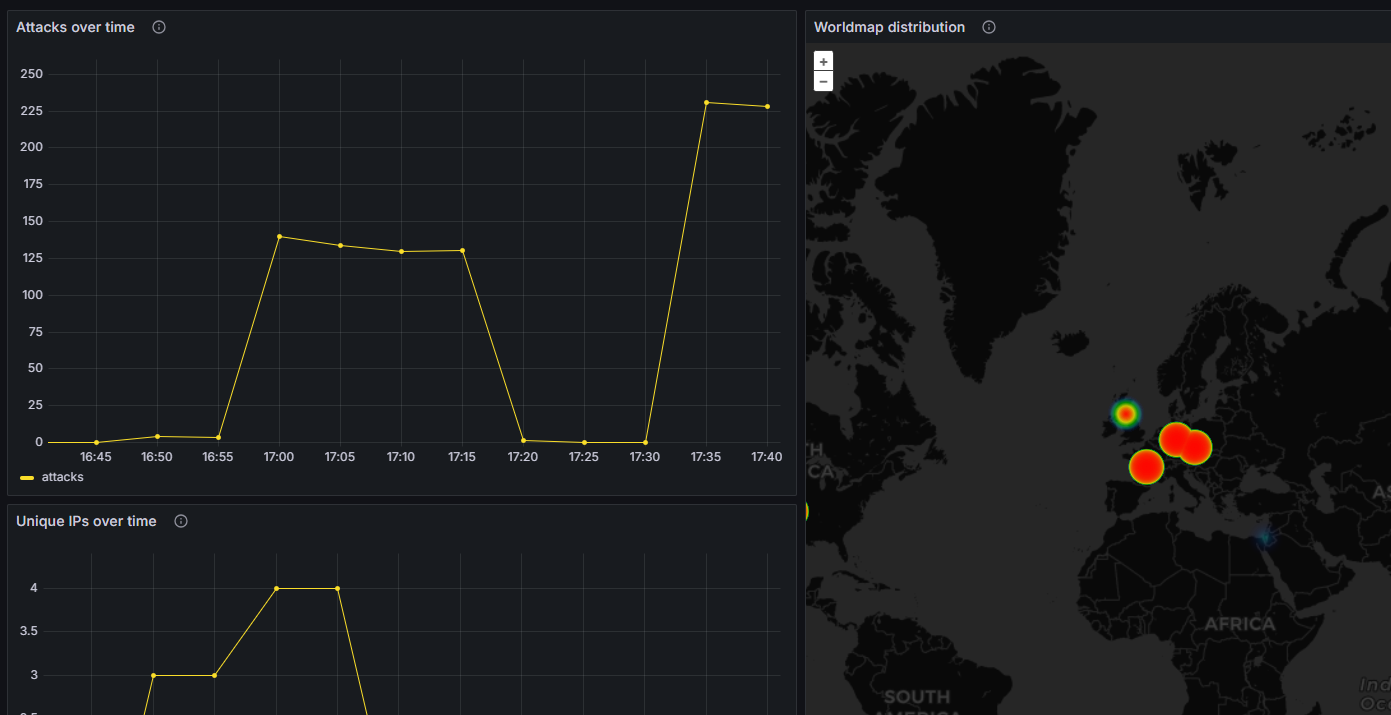This screenshot has width=1391, height=715.
Task: Zoom out on the world map
Action: tap(823, 81)
